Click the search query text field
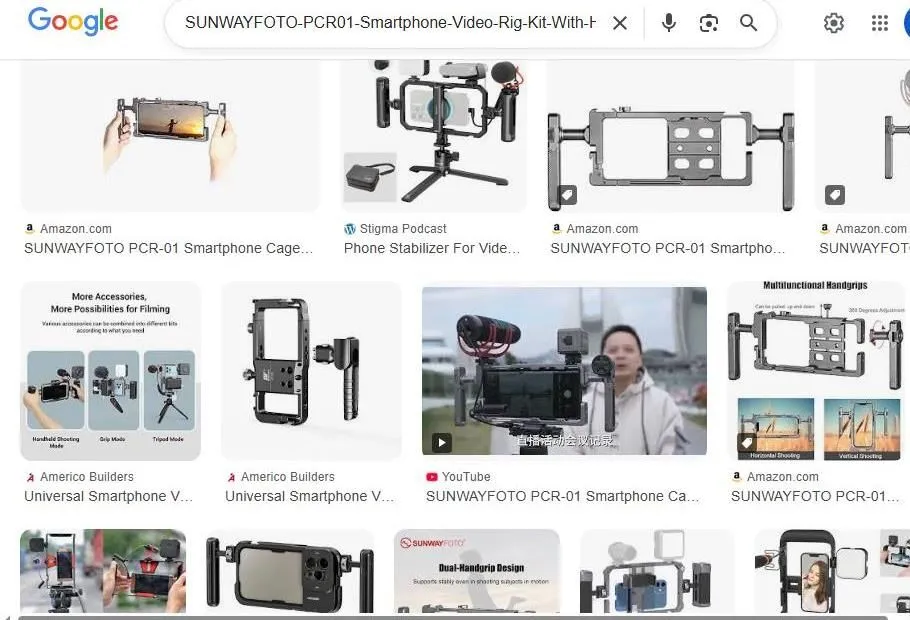 point(390,23)
